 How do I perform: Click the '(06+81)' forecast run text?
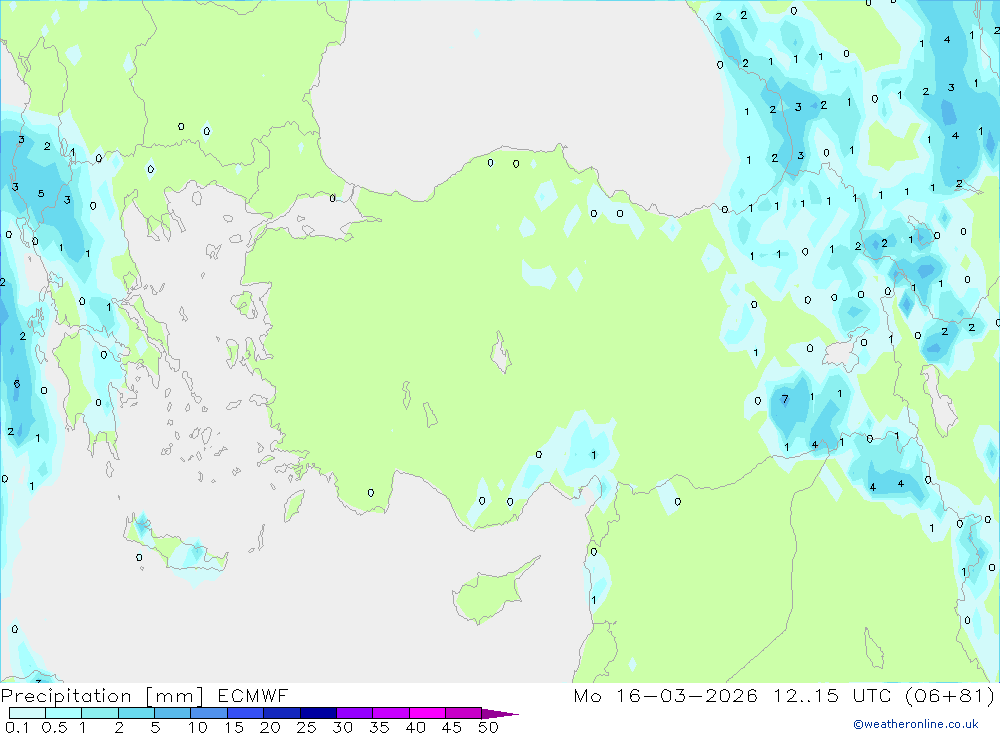(x=950, y=695)
